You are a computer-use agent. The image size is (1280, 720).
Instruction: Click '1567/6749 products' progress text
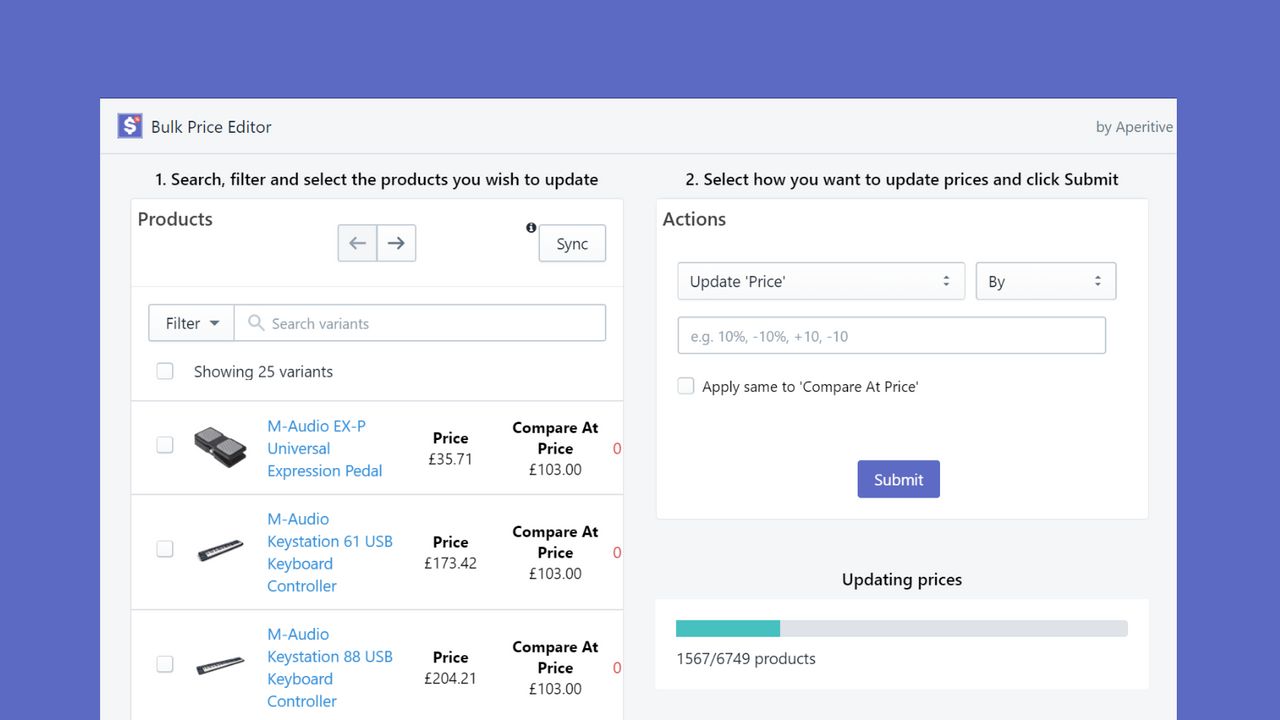(x=746, y=658)
